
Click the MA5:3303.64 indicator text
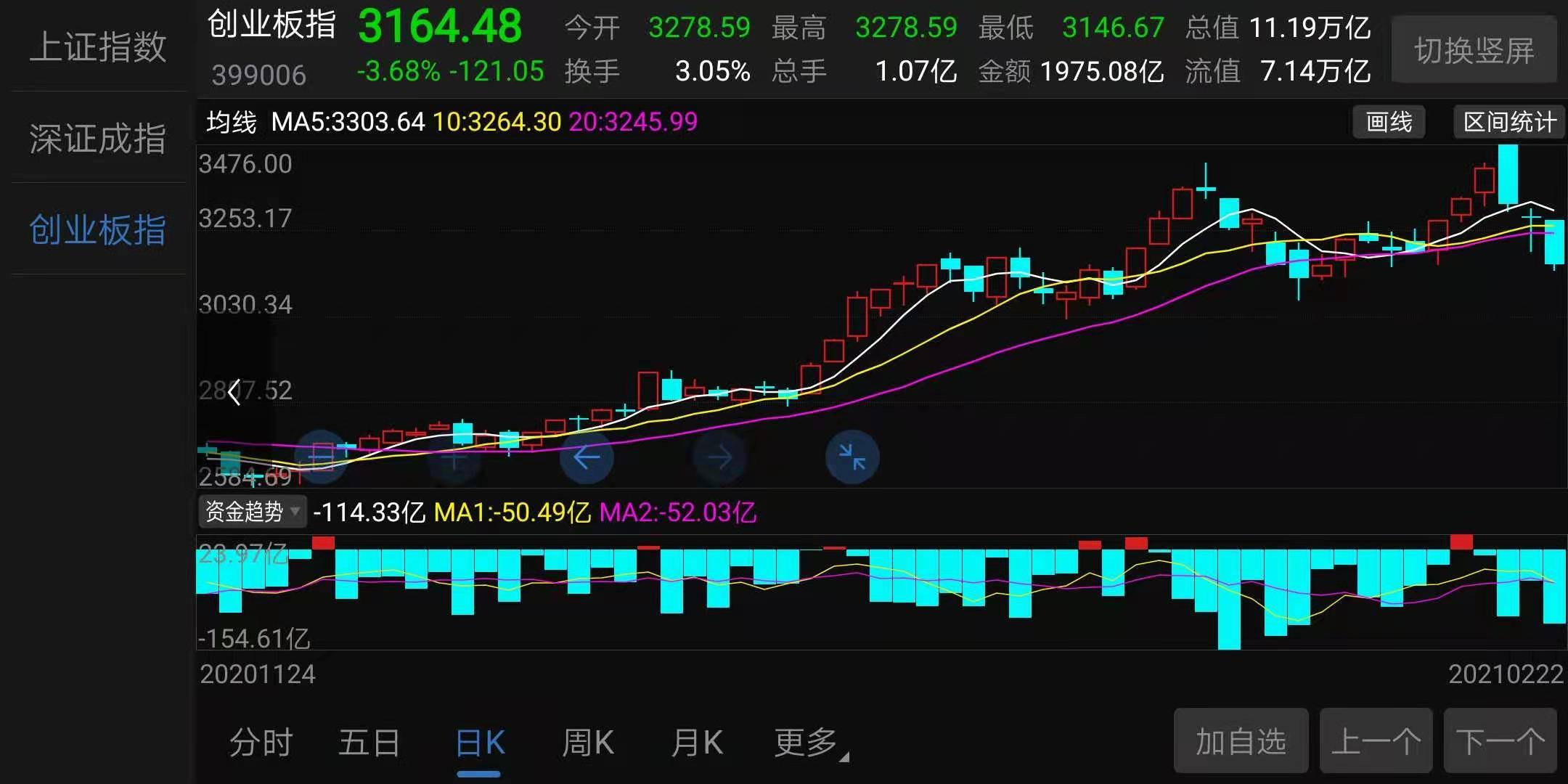348,121
